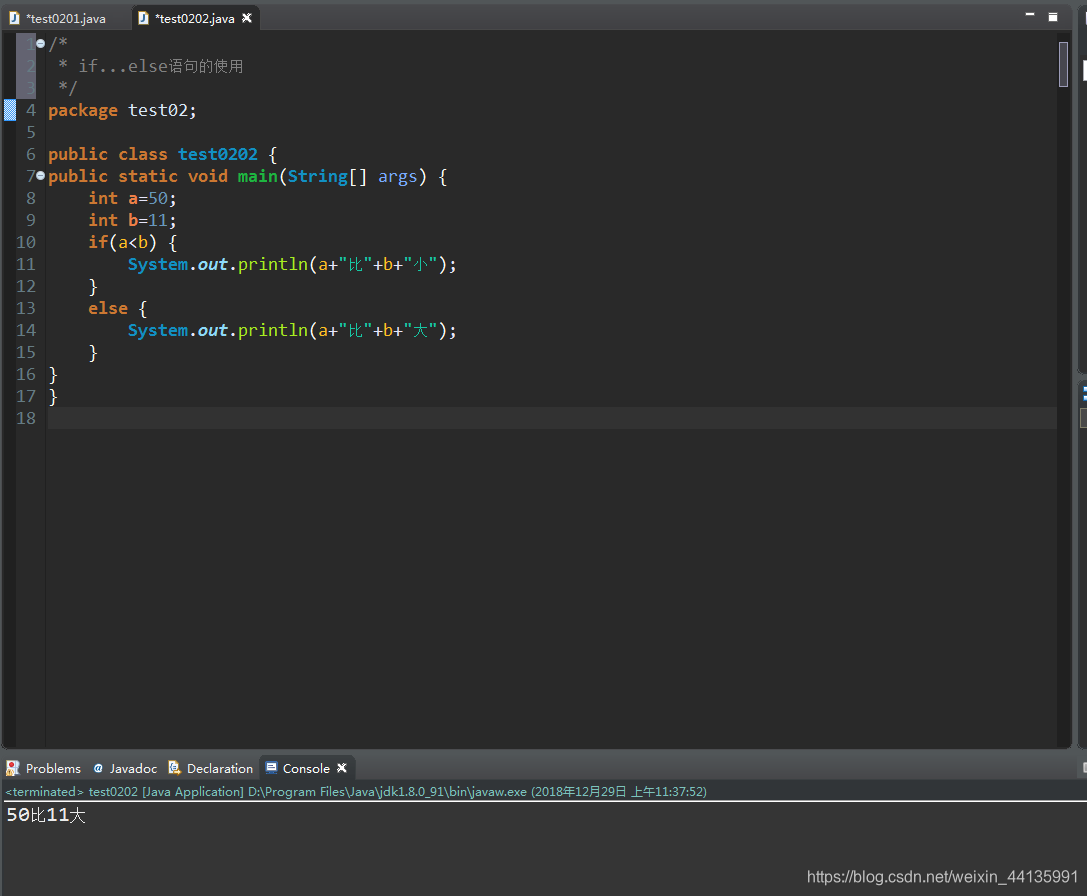Click the println statement on line 14

[292, 330]
